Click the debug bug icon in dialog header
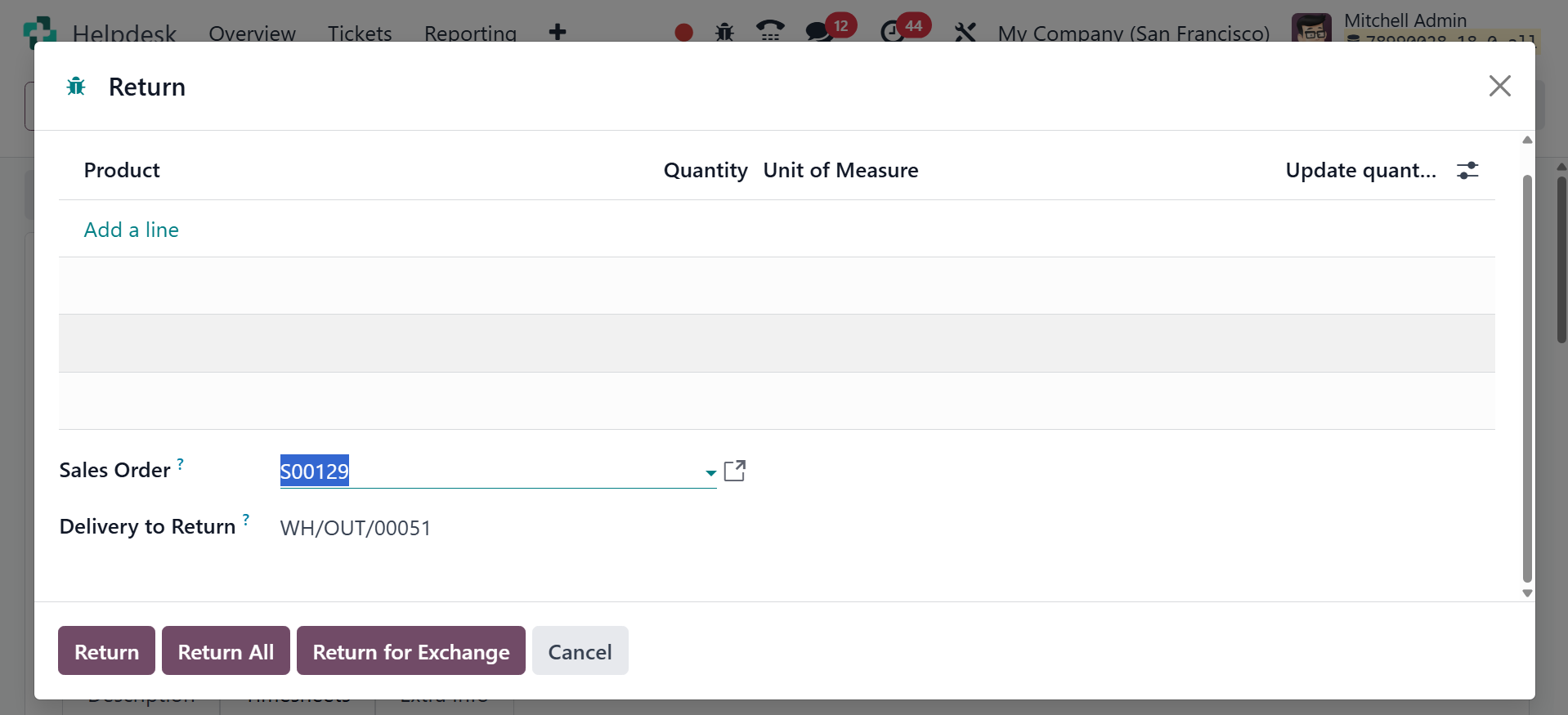 (76, 87)
